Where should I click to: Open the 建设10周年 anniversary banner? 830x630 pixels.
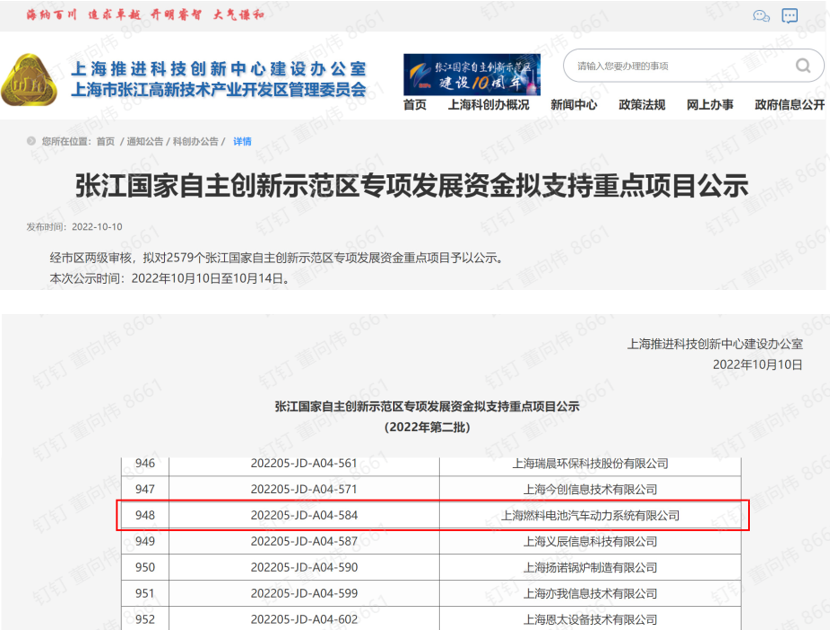point(471,75)
